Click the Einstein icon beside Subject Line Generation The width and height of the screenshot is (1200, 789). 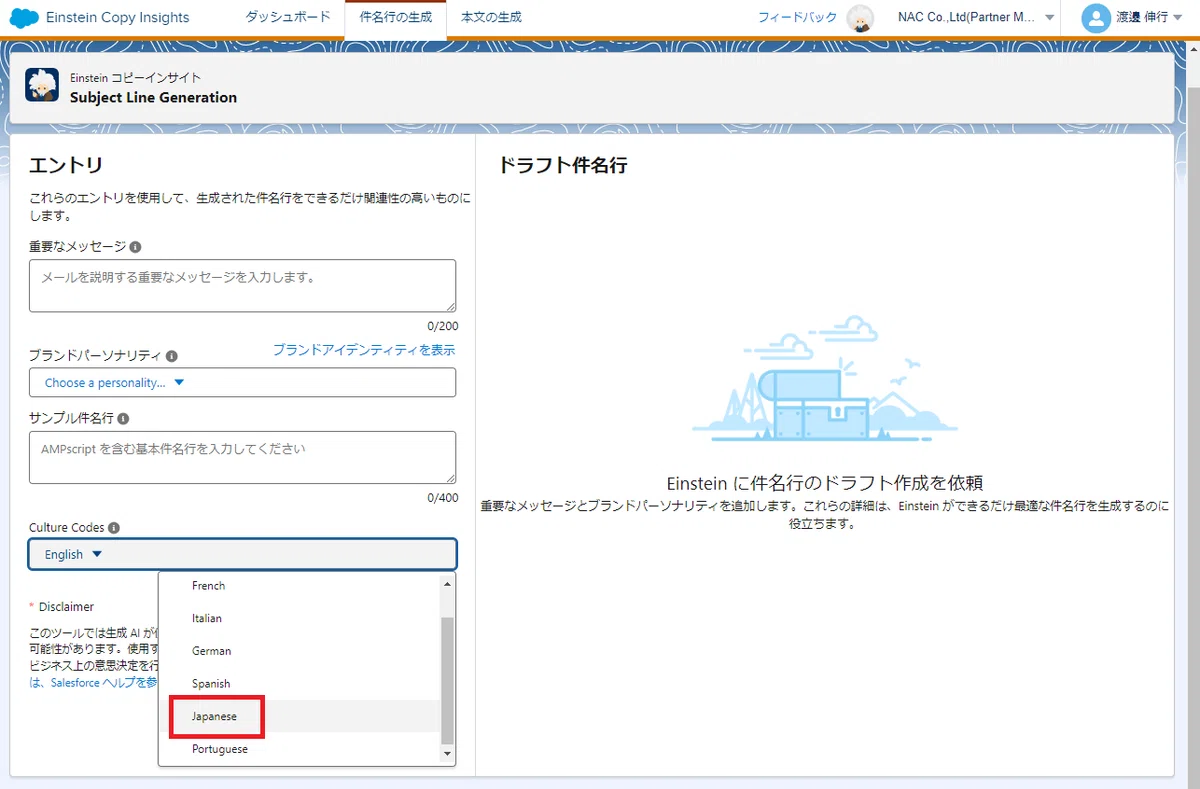[42, 86]
